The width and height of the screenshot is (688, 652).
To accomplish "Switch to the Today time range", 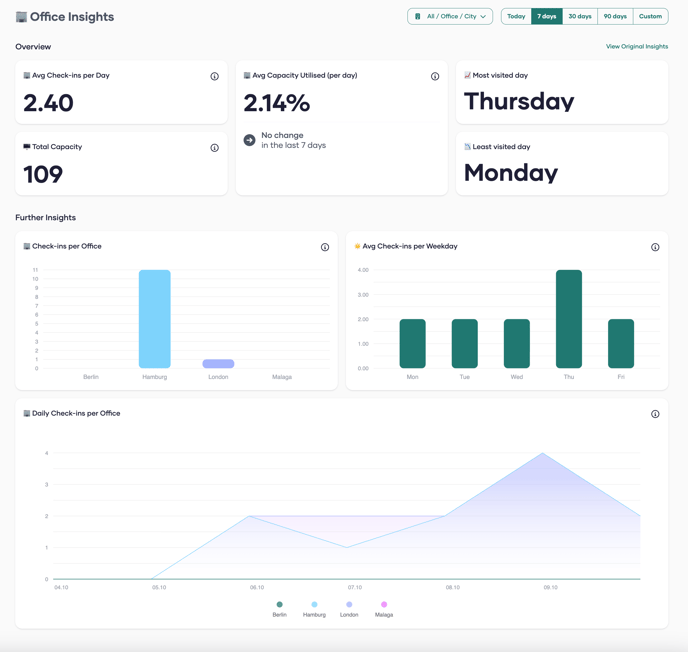I will pos(516,17).
